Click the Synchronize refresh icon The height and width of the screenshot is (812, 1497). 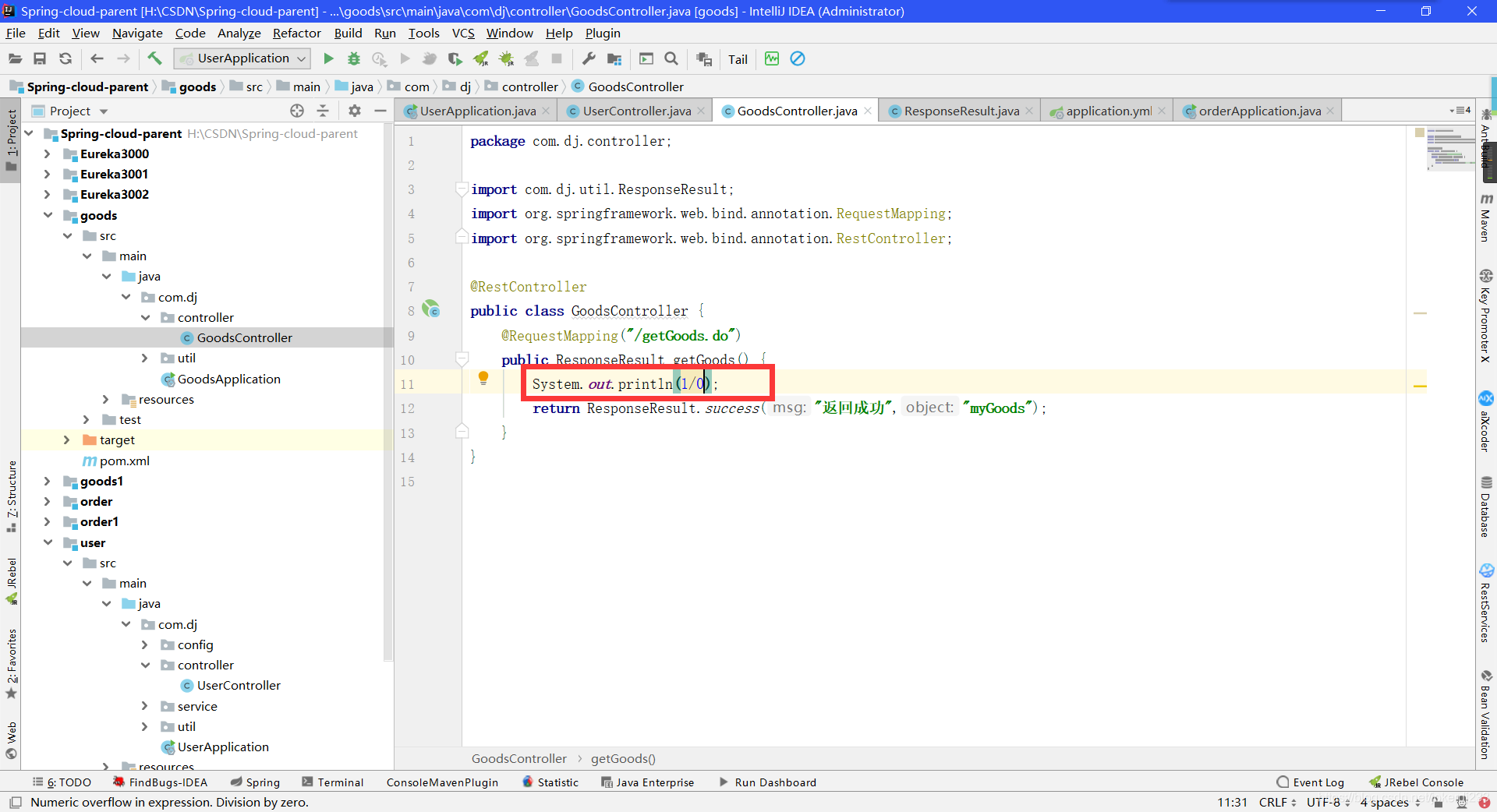[x=65, y=58]
